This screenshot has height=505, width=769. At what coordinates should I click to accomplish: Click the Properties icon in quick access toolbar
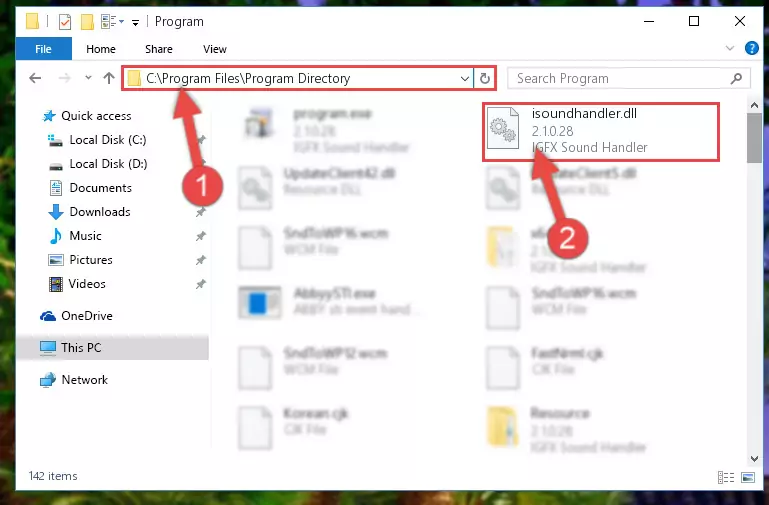[65, 22]
